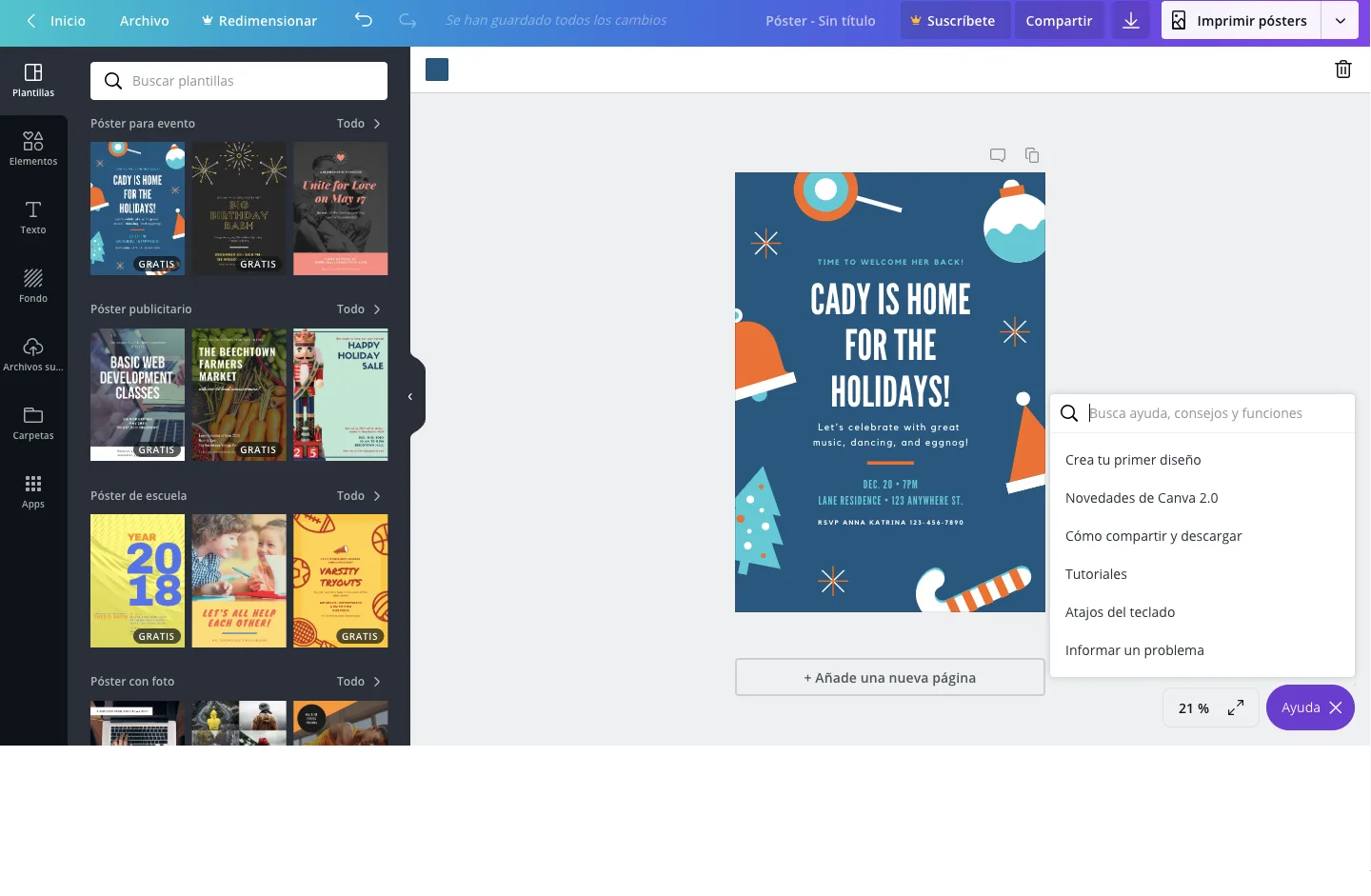Expand the dropdown next to Imprimir pósters
The width and height of the screenshot is (1371, 896).
click(1340, 20)
